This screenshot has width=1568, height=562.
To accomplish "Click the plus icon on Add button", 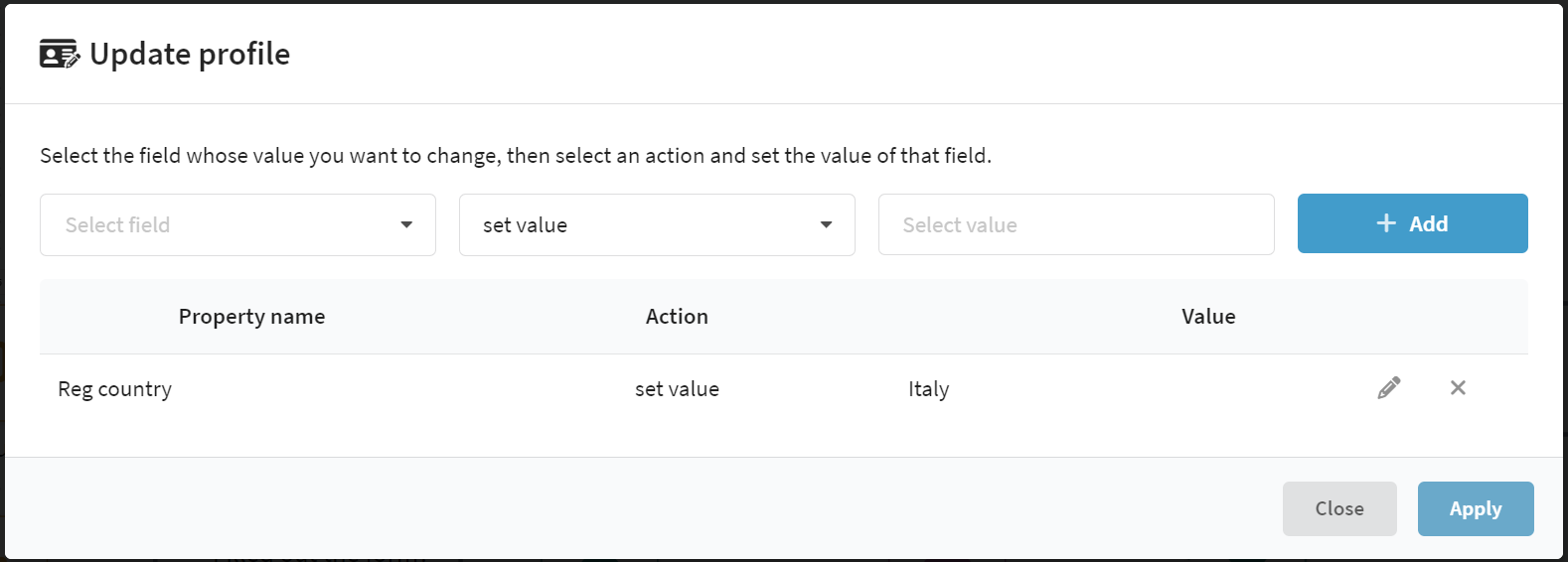I will pyautogui.click(x=1386, y=223).
